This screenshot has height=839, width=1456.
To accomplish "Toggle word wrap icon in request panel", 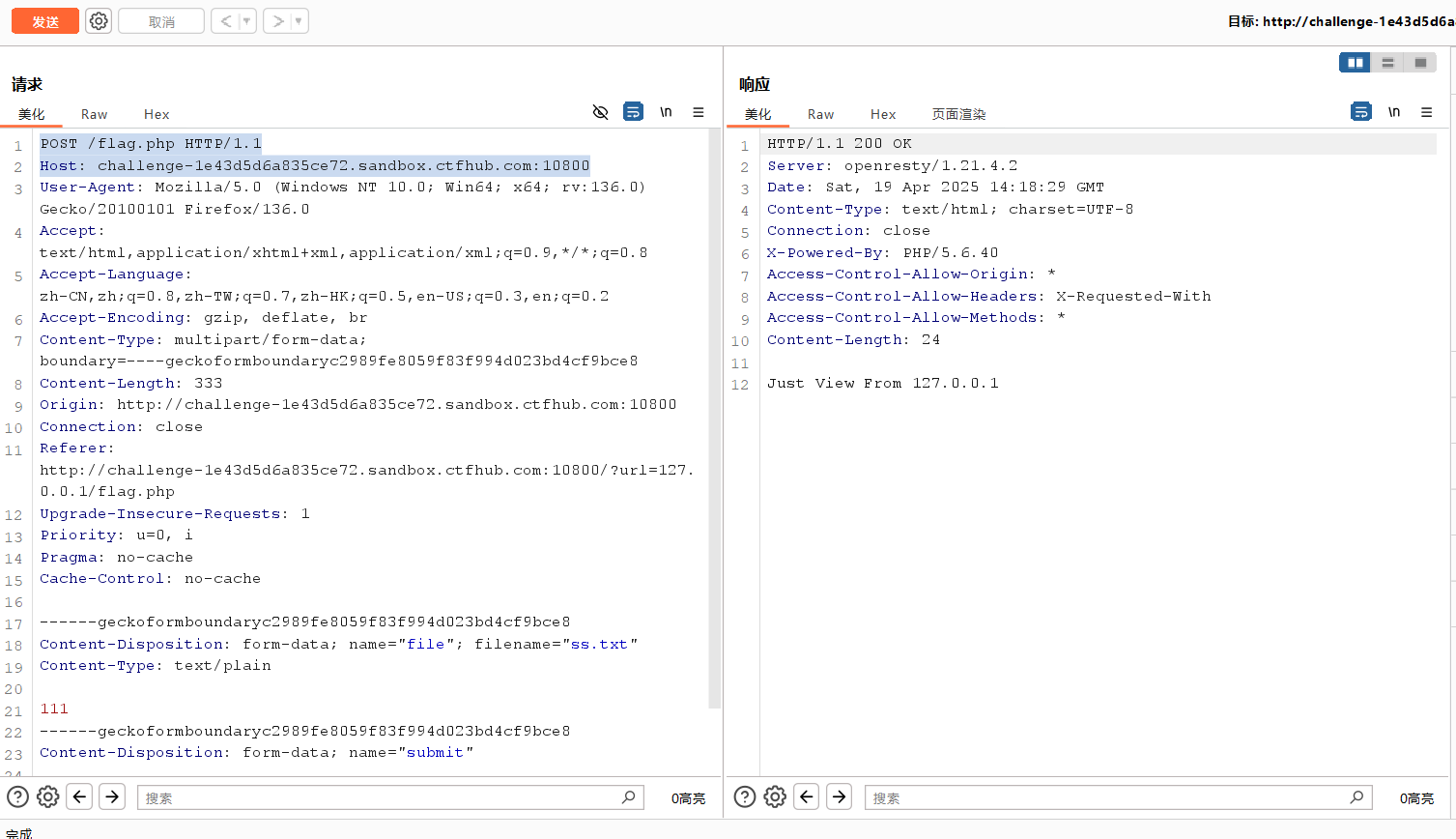I will click(x=633, y=112).
